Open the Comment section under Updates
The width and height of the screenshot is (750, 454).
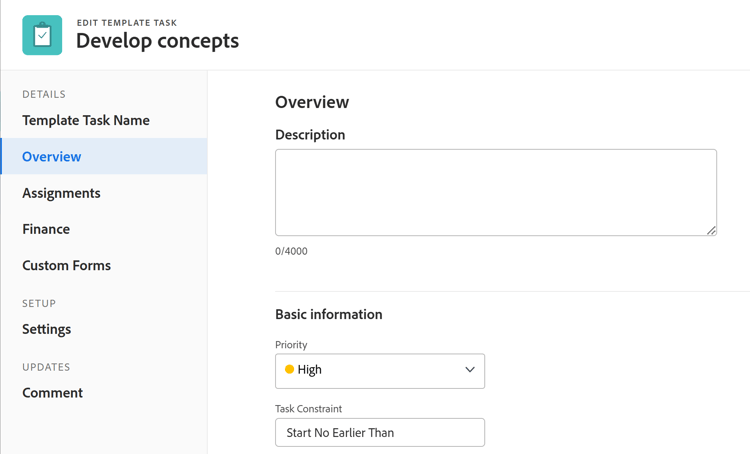(x=52, y=393)
